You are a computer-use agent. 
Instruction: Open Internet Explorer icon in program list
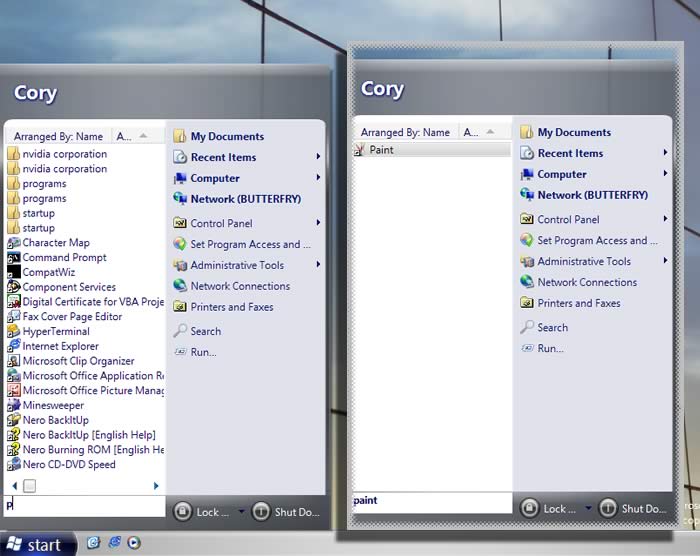tap(14, 346)
